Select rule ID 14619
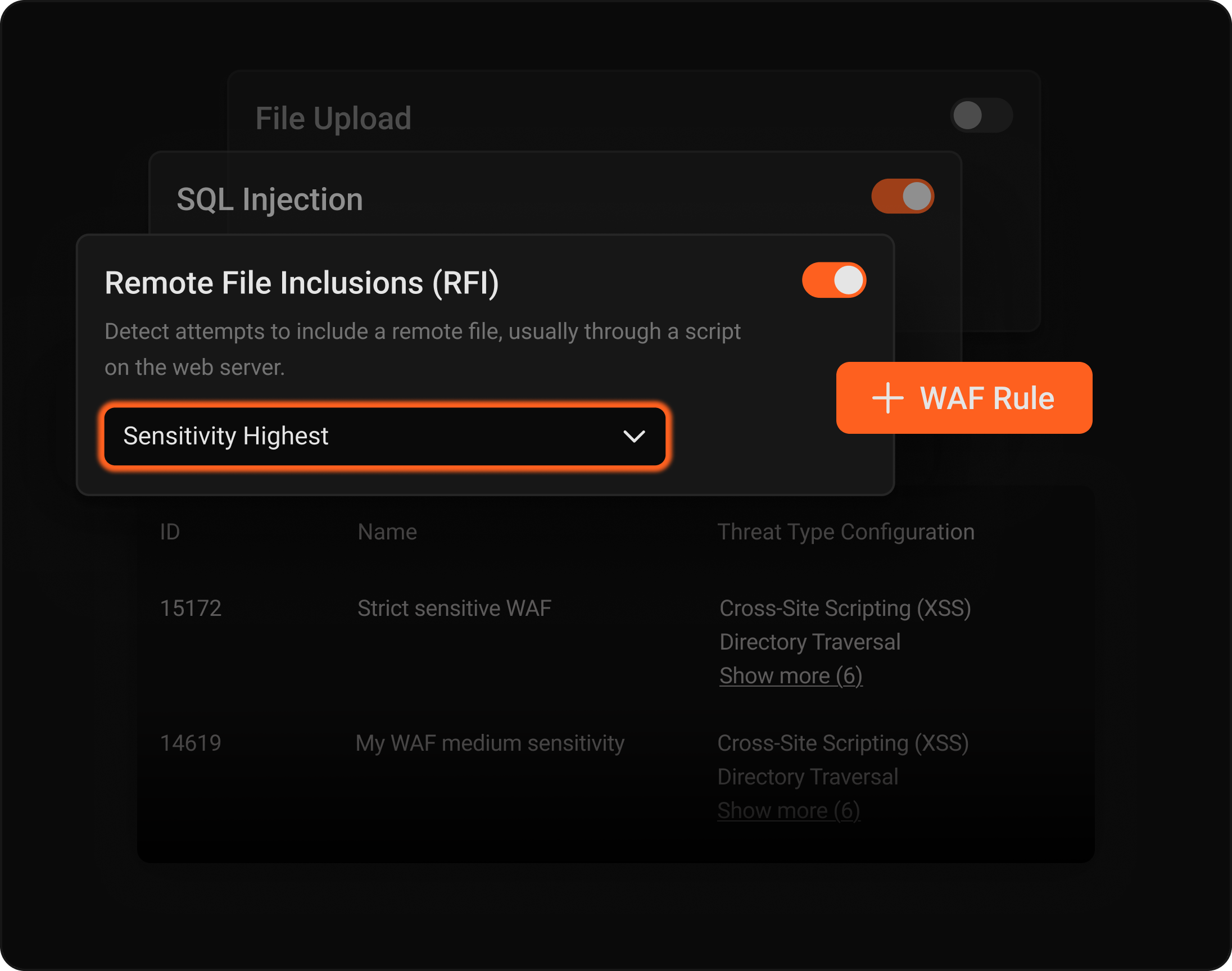1232x971 pixels. pos(191,742)
